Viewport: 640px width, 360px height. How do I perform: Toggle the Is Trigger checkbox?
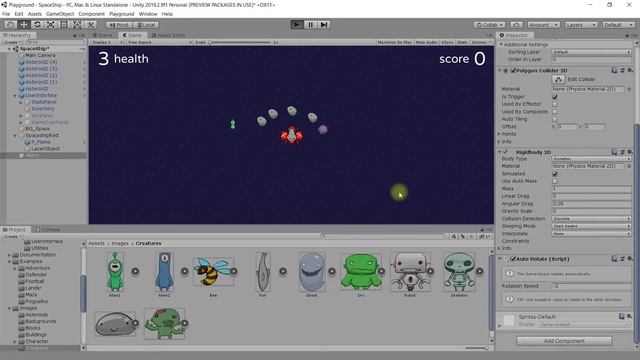(x=555, y=97)
